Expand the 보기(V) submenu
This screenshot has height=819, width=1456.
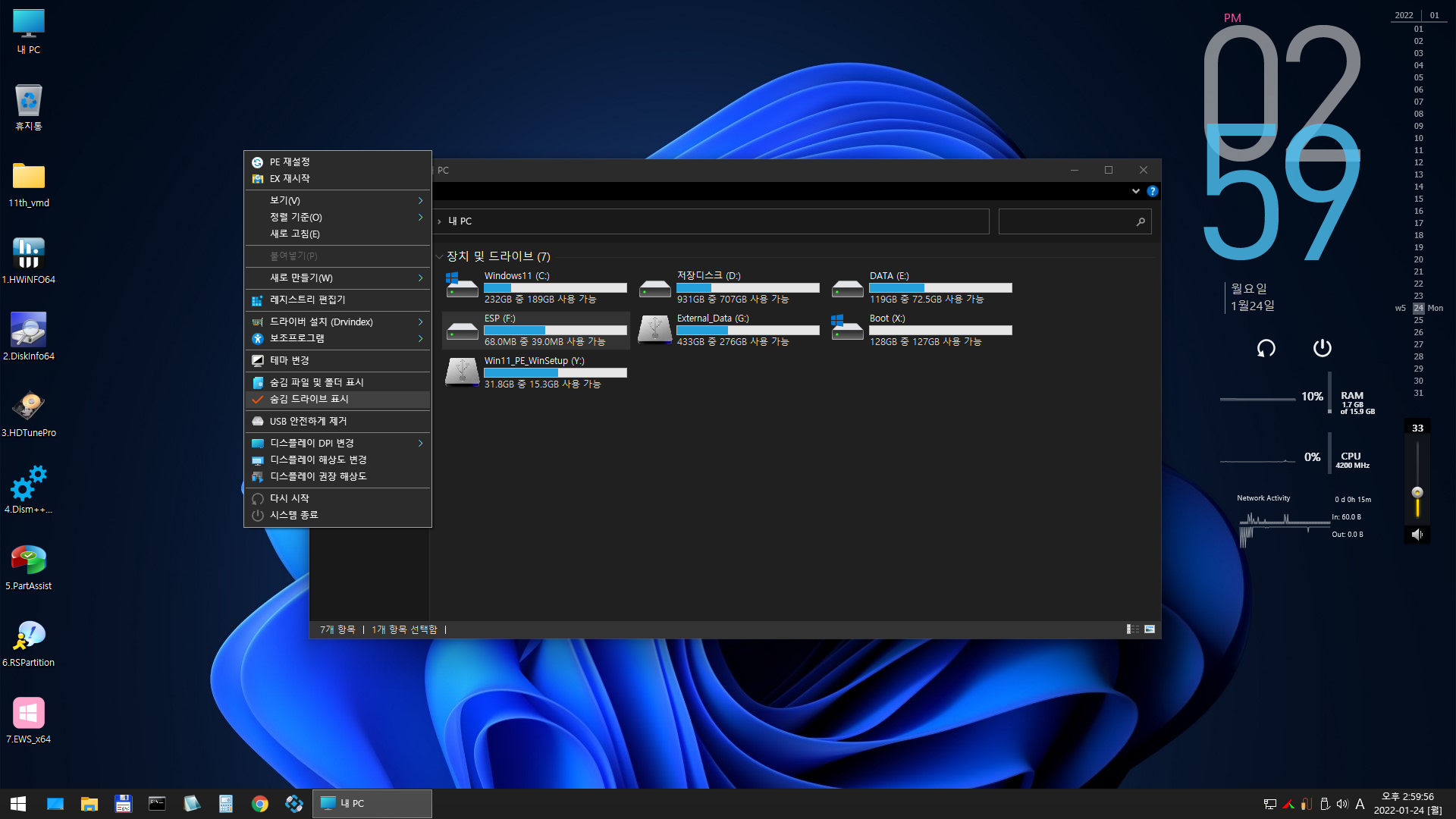338,200
